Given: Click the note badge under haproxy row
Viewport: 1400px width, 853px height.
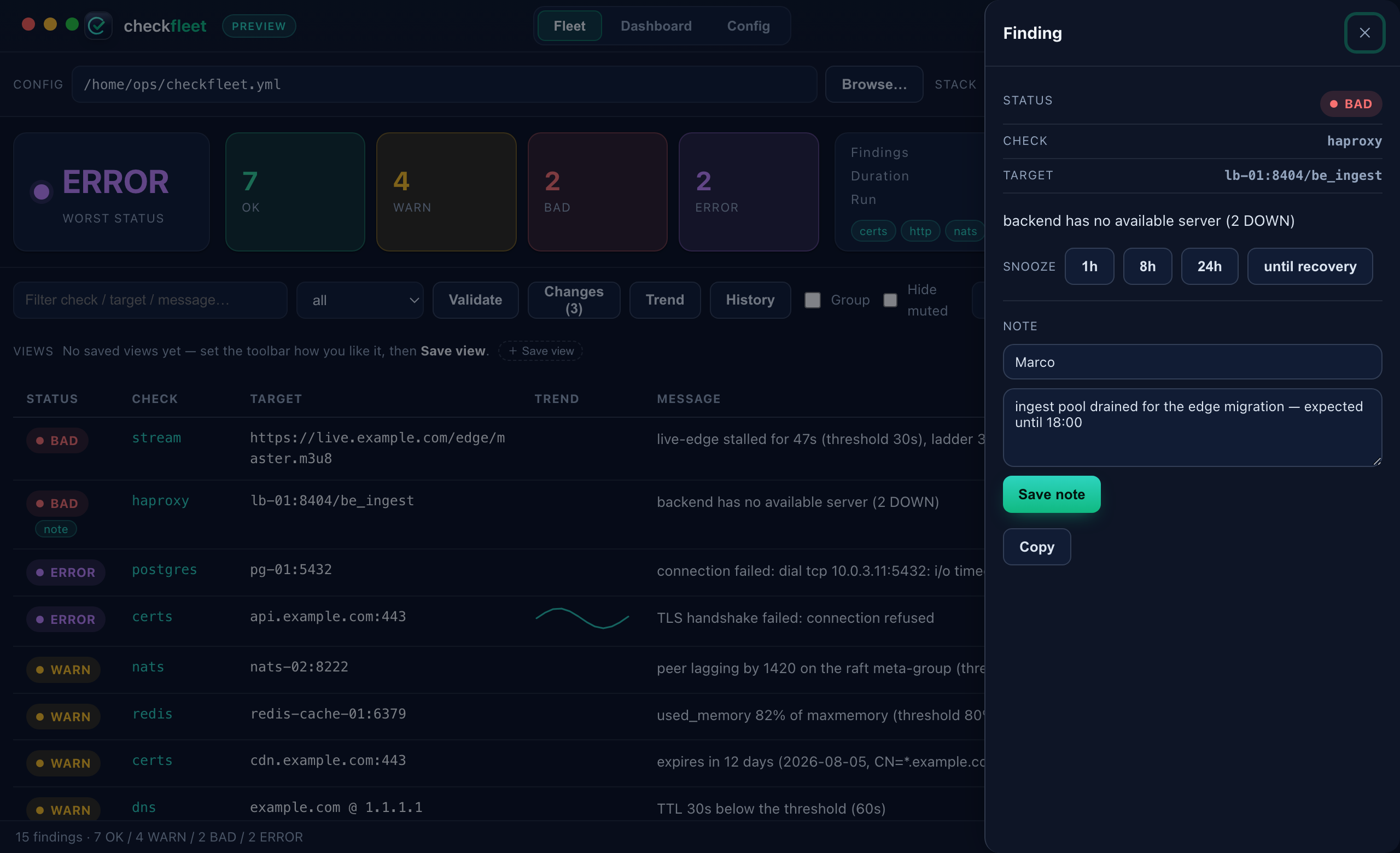Looking at the screenshot, I should [x=56, y=529].
